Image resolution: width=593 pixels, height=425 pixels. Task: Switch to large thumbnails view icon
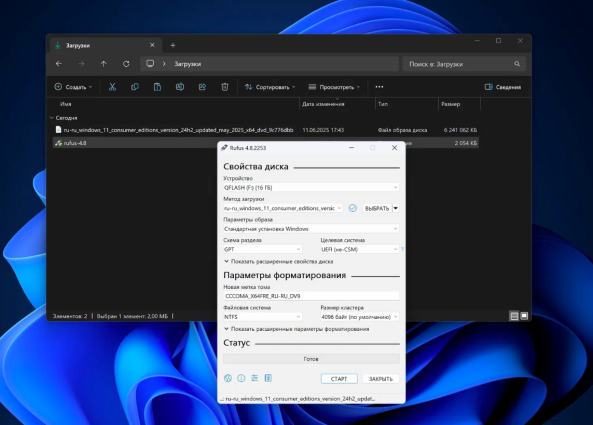coord(524,316)
